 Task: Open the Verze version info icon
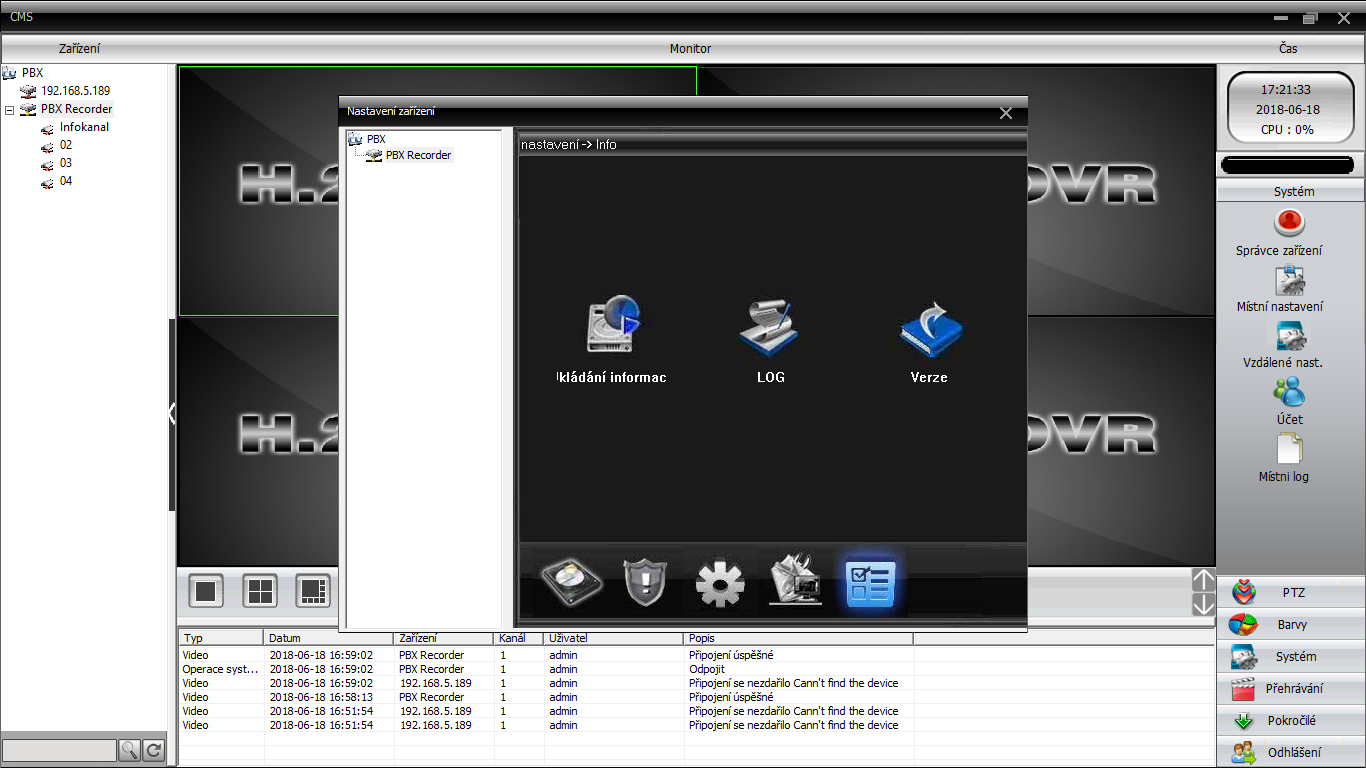pyautogui.click(x=929, y=326)
